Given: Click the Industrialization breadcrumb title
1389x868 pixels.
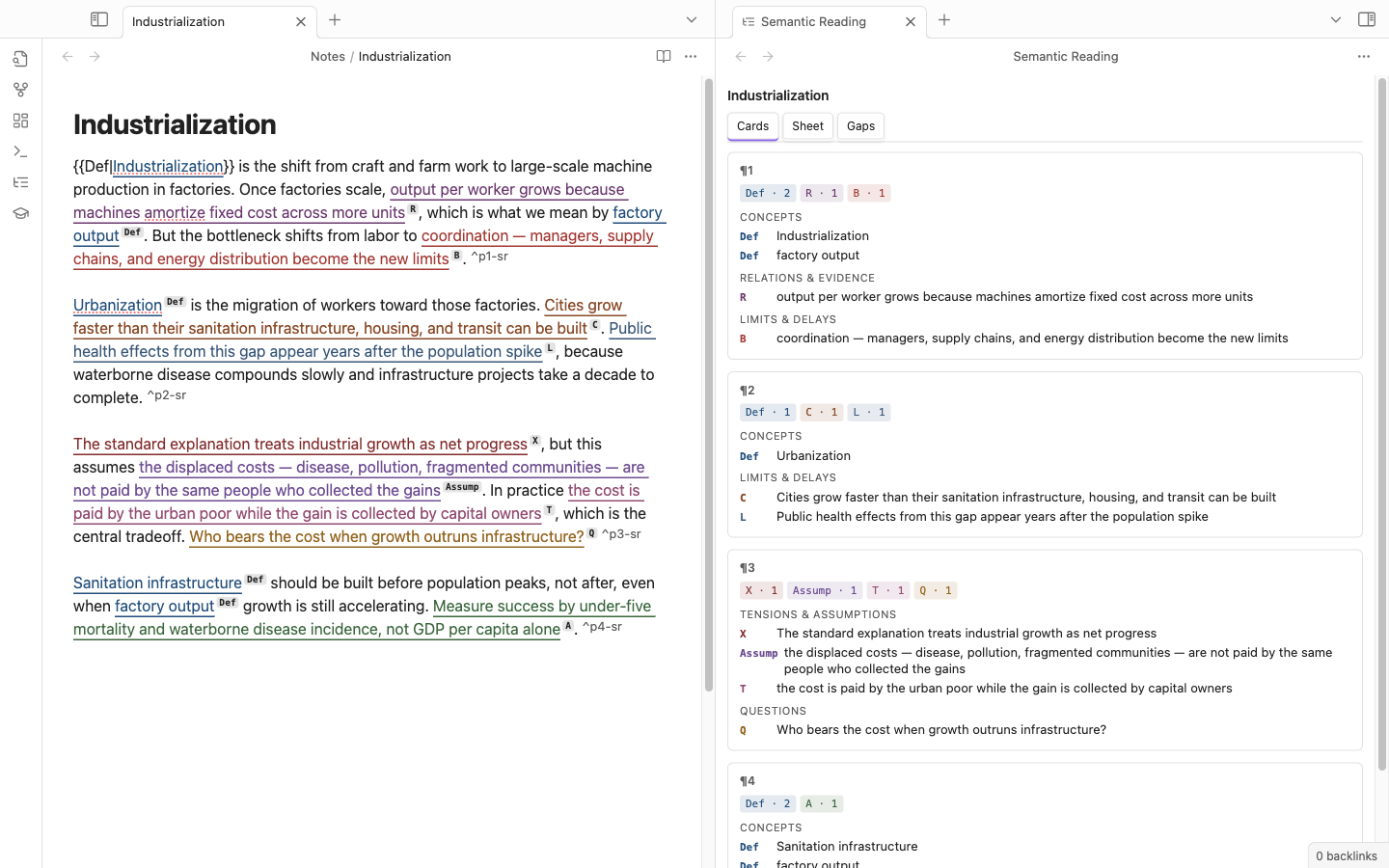Looking at the screenshot, I should pyautogui.click(x=404, y=57).
